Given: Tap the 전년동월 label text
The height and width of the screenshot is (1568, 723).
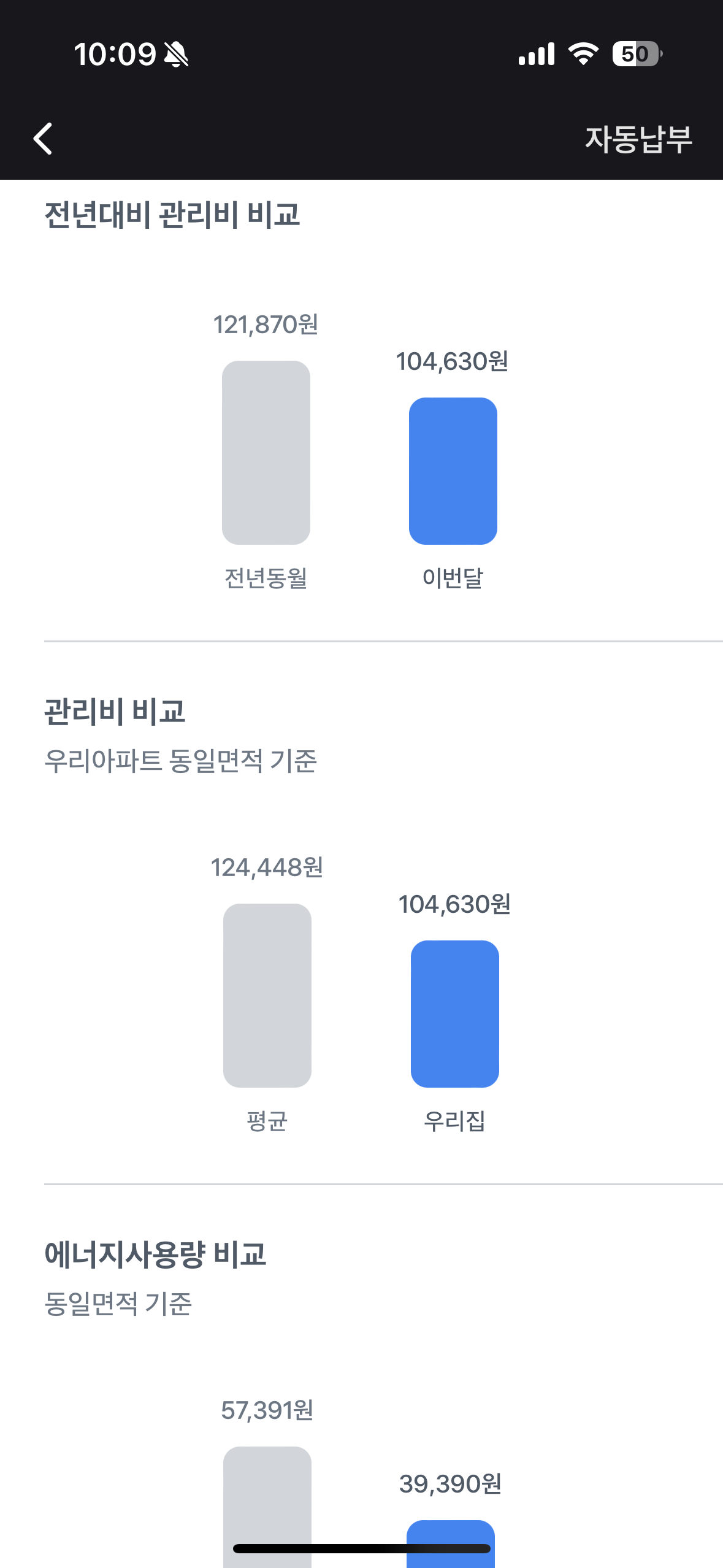Looking at the screenshot, I should click(266, 578).
